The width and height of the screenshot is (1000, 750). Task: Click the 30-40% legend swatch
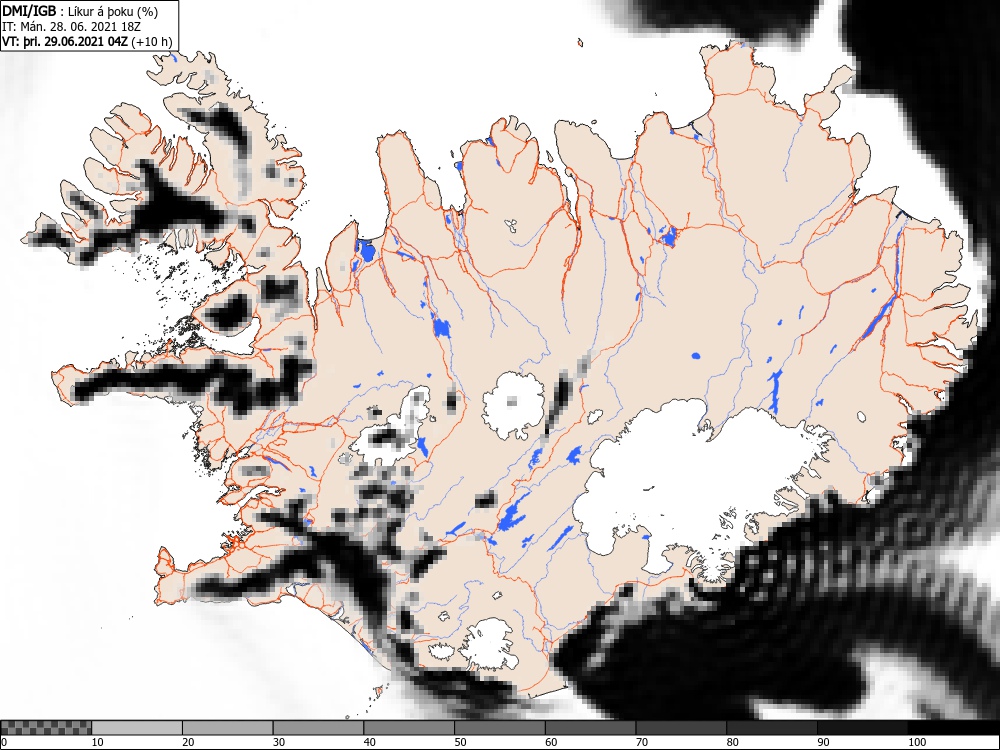[318, 728]
